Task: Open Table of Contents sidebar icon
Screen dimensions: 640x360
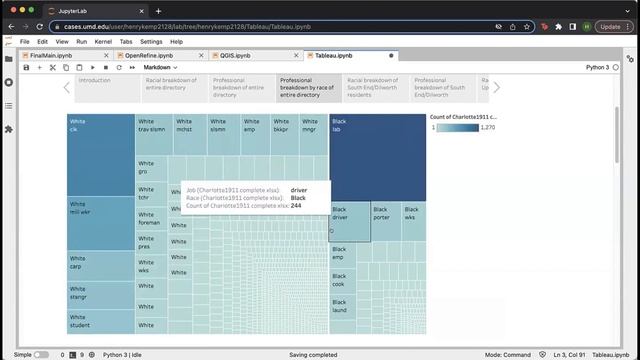Action: (x=9, y=106)
